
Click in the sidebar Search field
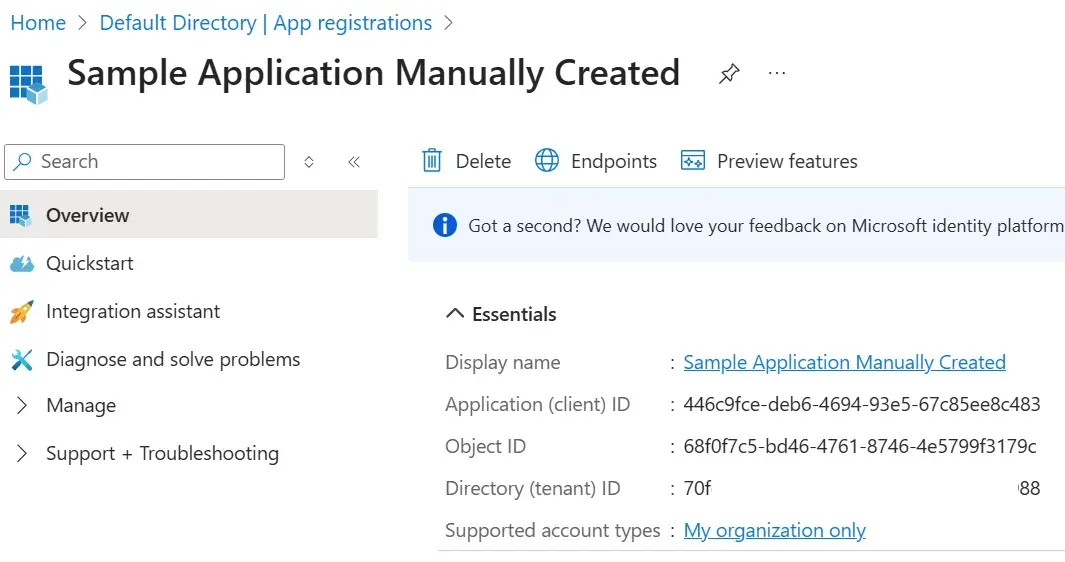tap(150, 162)
